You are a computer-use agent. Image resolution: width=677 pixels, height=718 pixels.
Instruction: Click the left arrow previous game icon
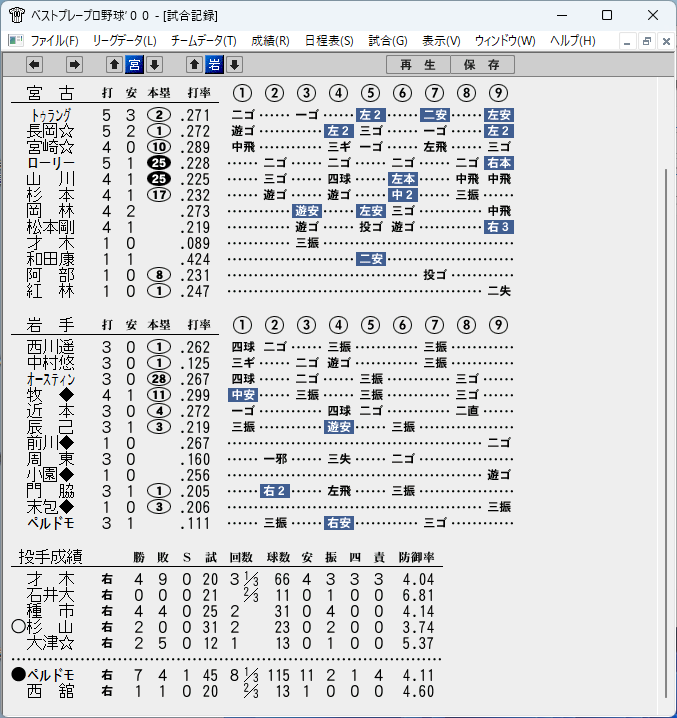34,65
